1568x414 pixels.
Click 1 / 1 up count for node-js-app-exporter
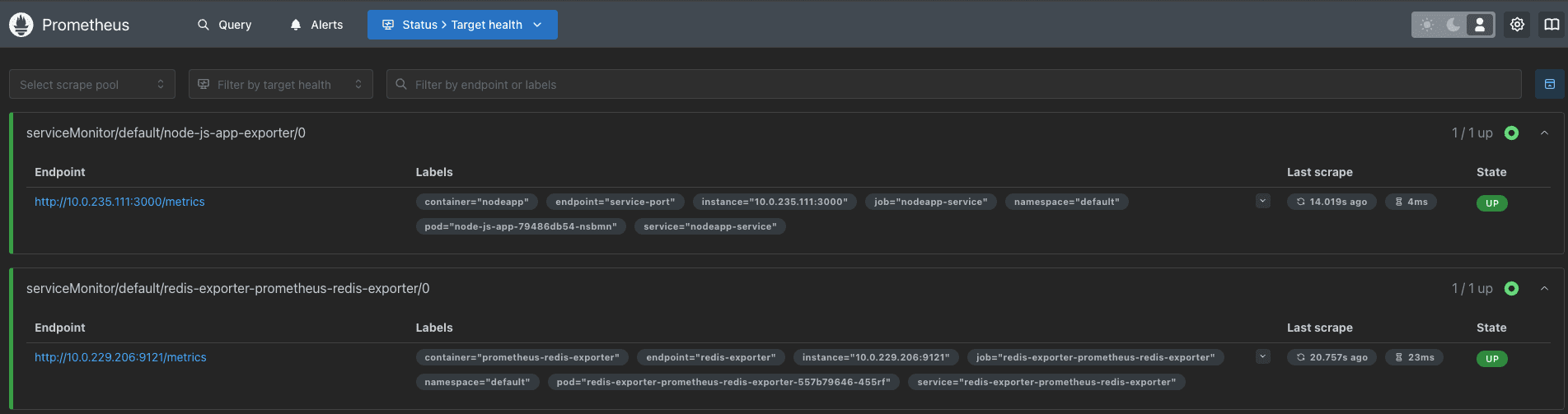tap(1472, 133)
